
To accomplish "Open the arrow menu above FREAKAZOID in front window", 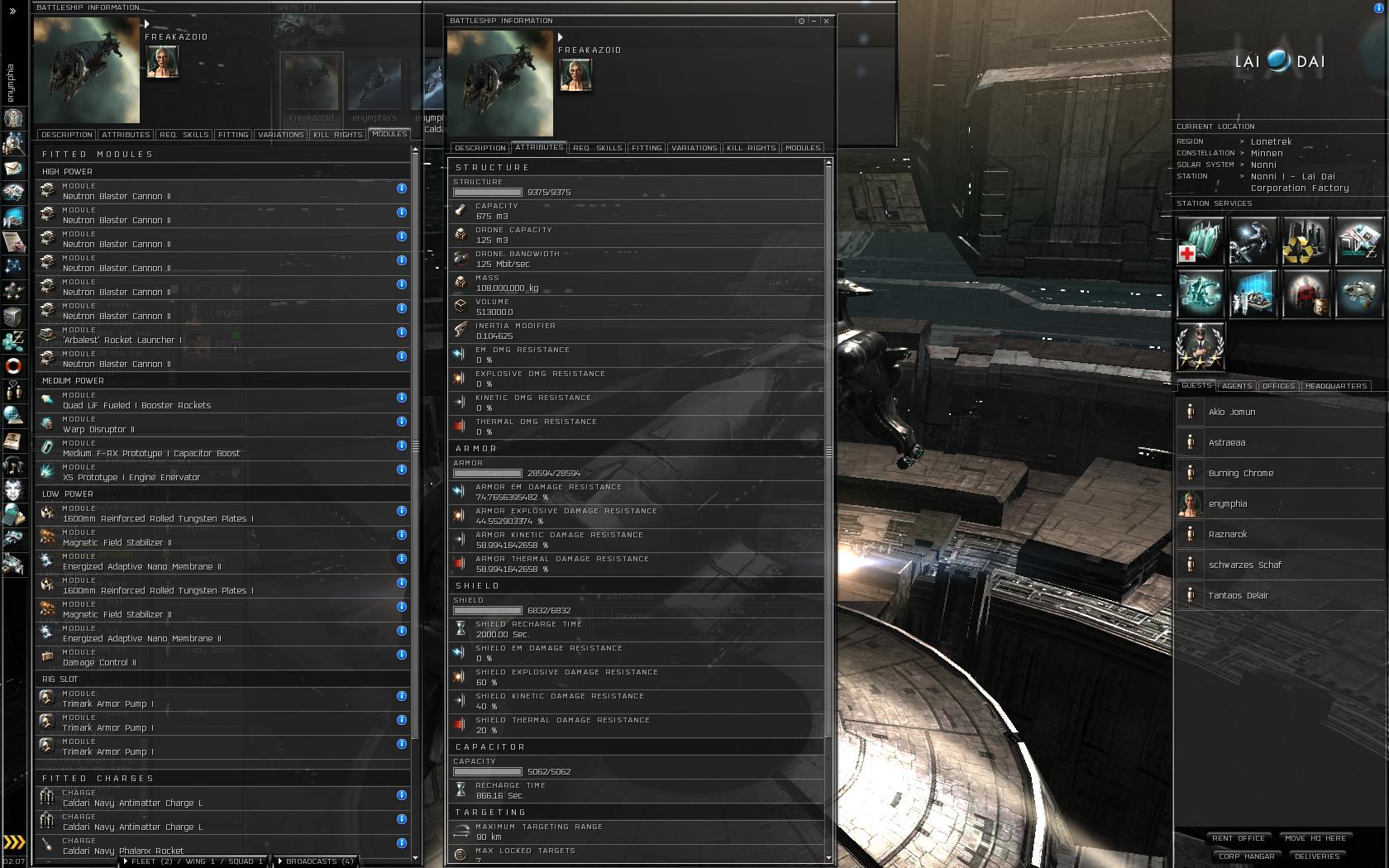I will point(561,37).
